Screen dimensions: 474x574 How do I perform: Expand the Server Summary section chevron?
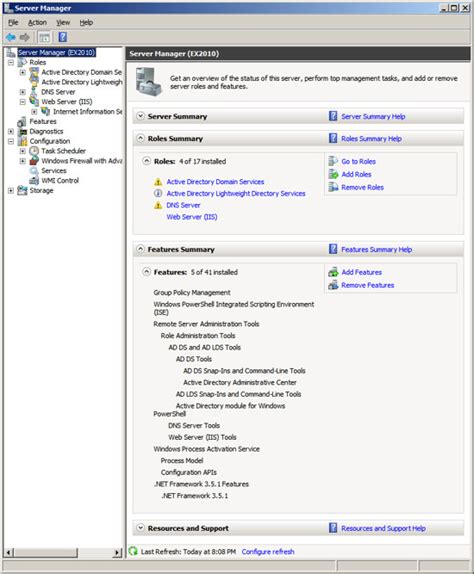140,116
